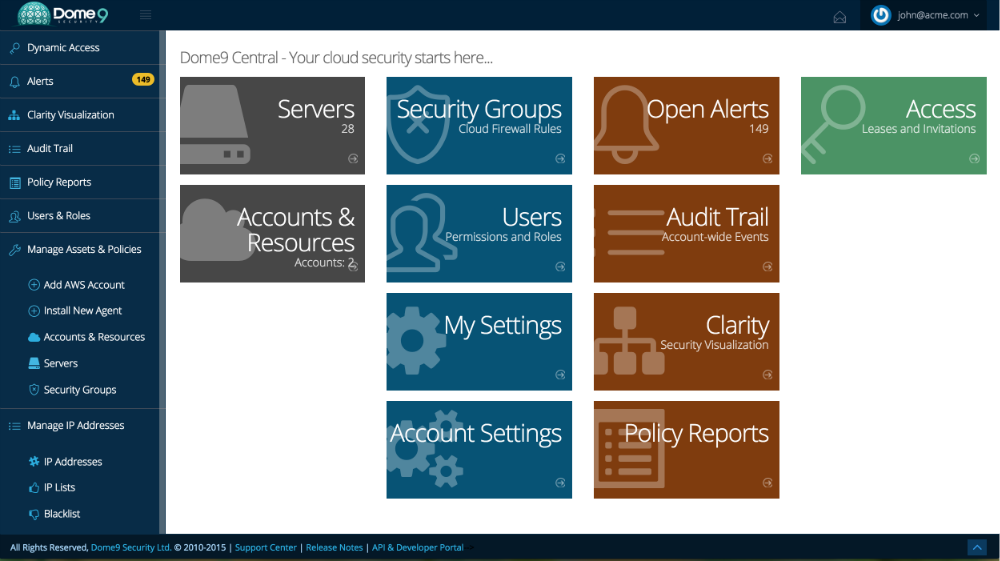
Task: Open Support Center footer link
Action: (x=266, y=548)
